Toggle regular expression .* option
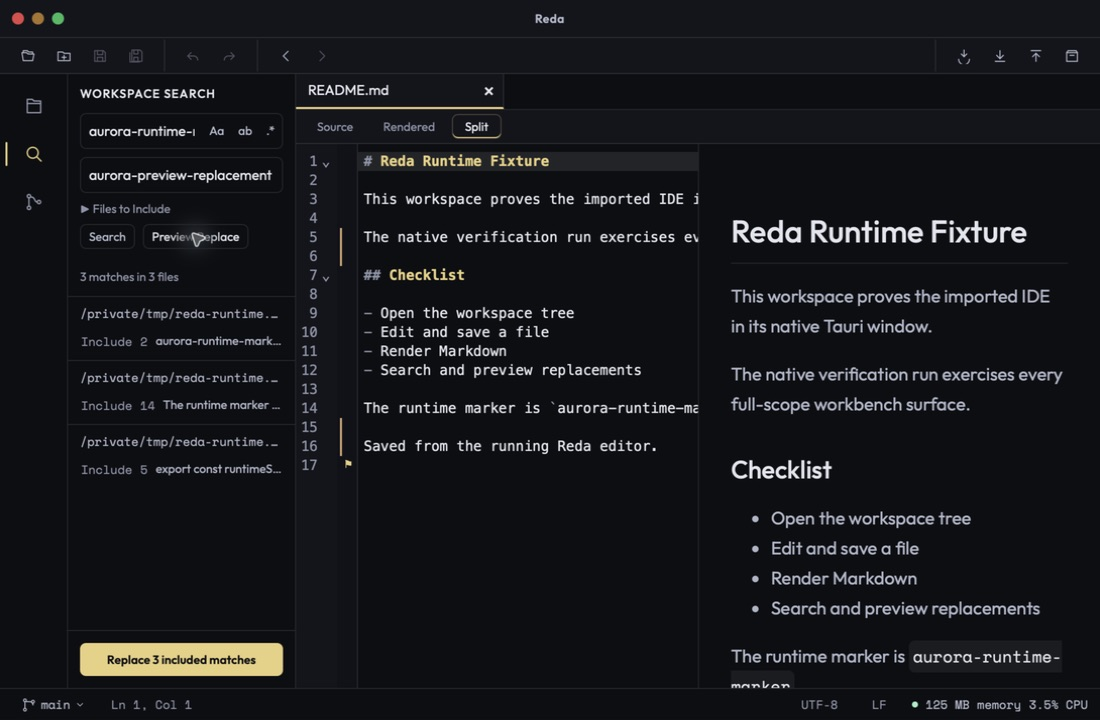 [x=270, y=131]
